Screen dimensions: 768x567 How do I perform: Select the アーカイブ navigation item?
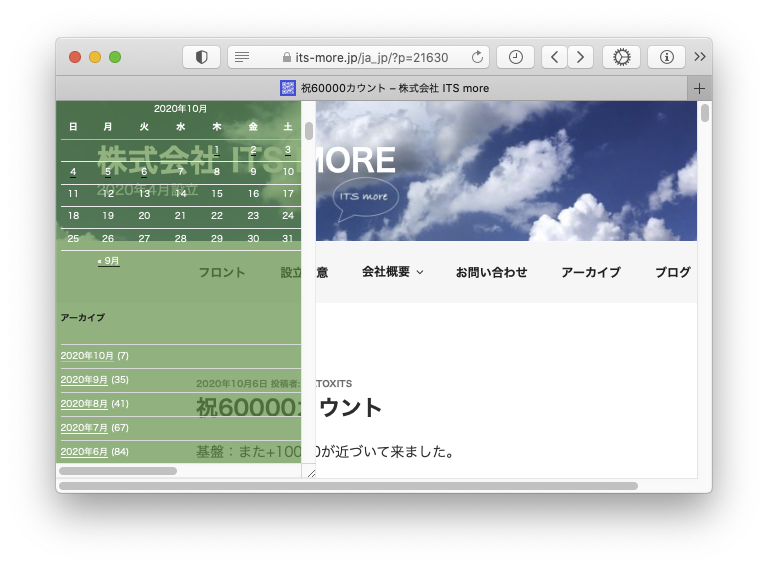tap(590, 272)
